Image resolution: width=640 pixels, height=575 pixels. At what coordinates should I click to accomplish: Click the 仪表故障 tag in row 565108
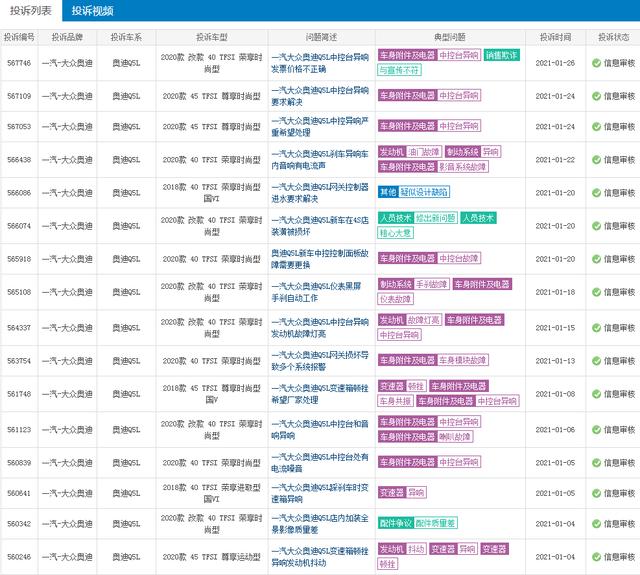pyautogui.click(x=396, y=299)
